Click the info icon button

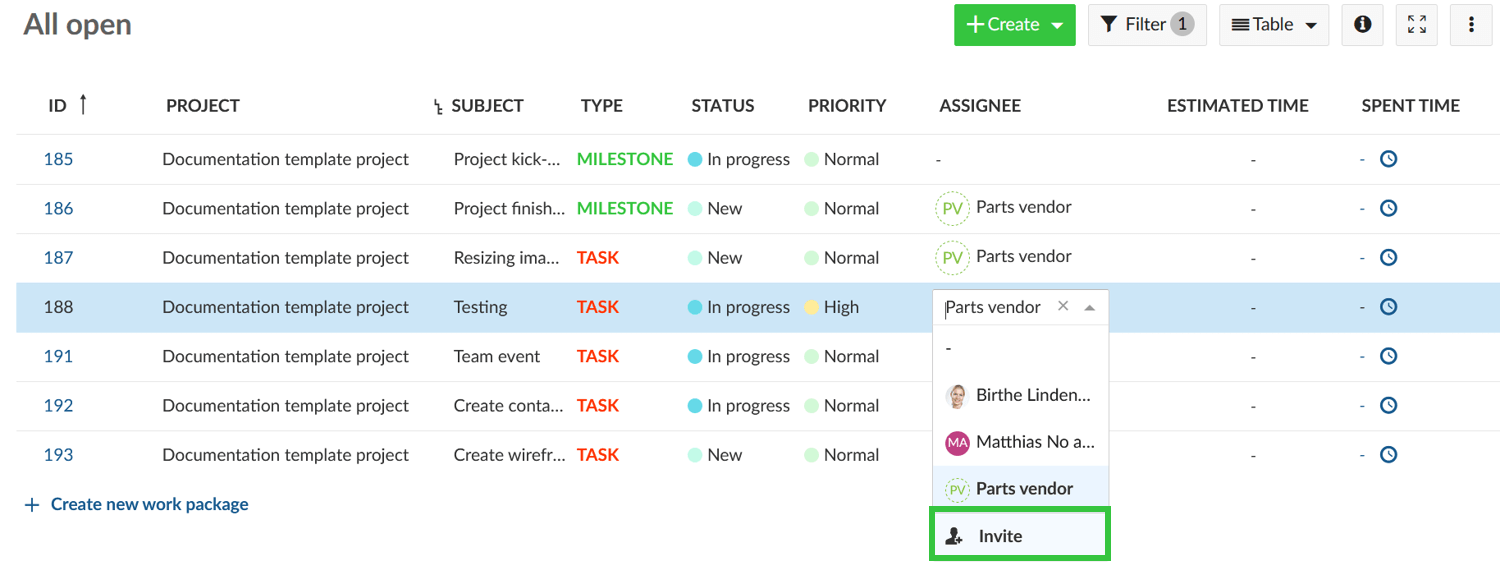(1361, 25)
